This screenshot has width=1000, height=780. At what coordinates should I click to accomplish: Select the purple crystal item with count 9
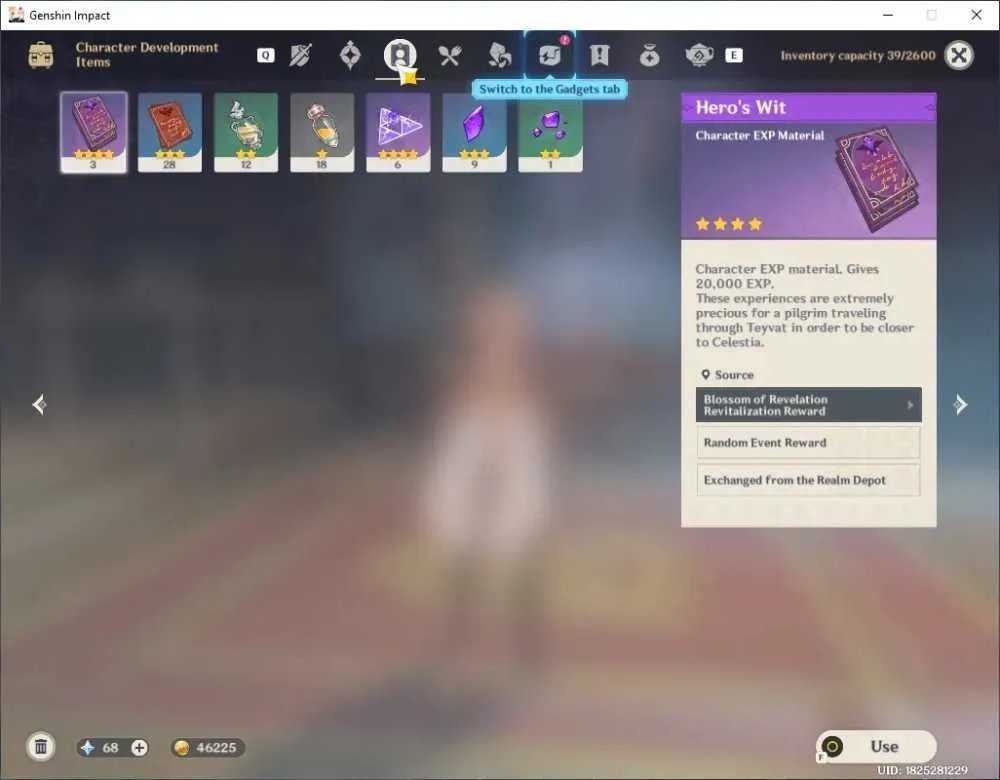(x=474, y=132)
